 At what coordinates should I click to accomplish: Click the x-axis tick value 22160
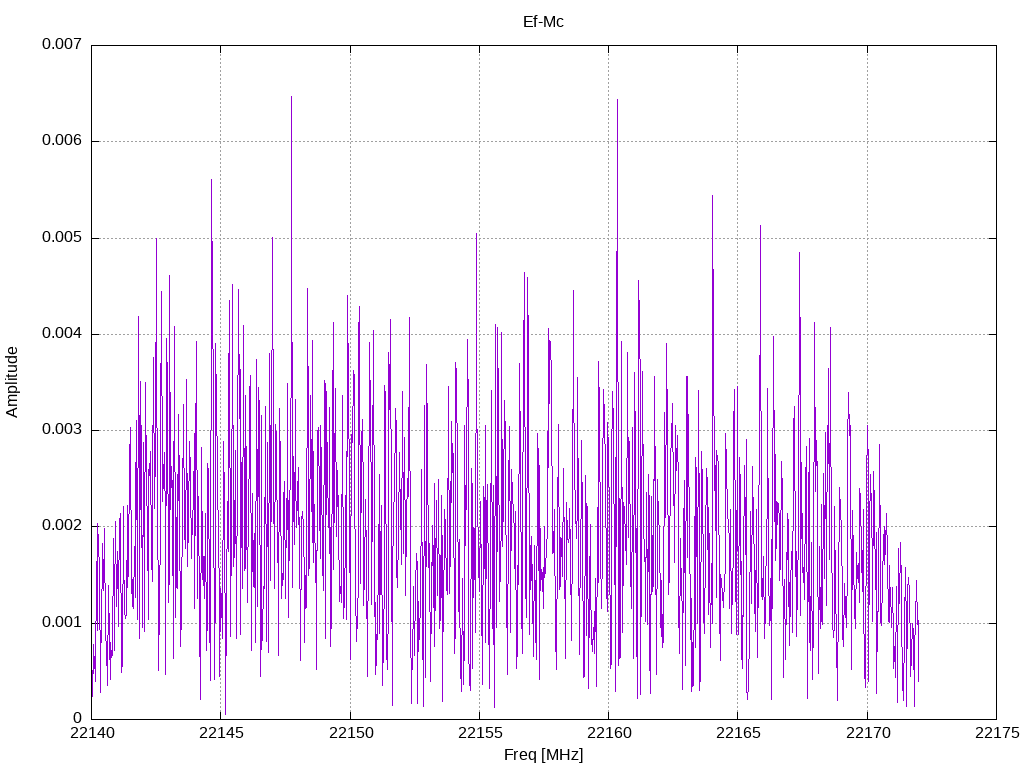click(x=609, y=733)
